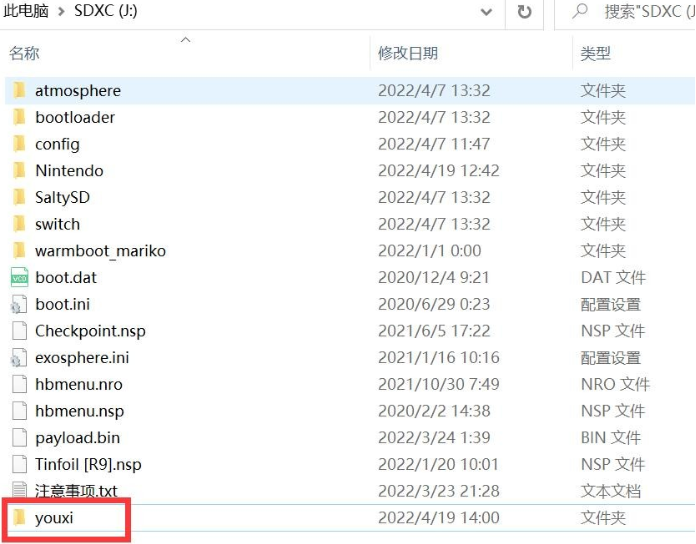Screen dimensions: 696x544
Task: Click the Tinfoil [R9].nsp file icon
Action: (x=19, y=465)
